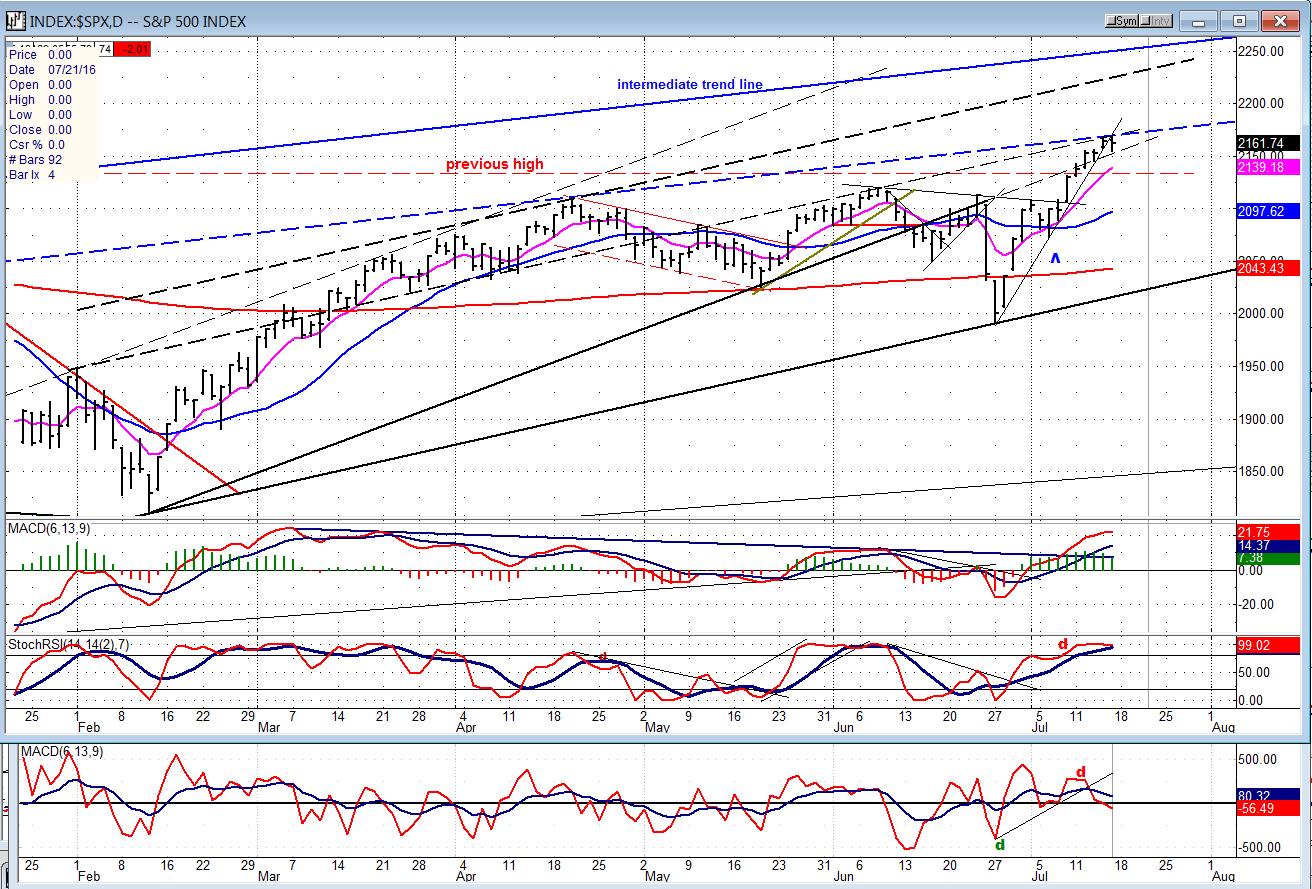This screenshot has width=1312, height=889.
Task: Click the red -2.01 change box
Action: 132,49
